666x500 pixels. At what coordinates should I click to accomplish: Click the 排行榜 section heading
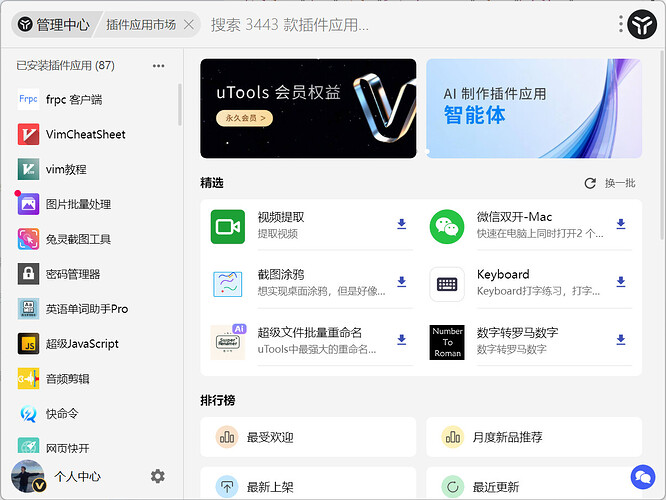pyautogui.click(x=217, y=400)
